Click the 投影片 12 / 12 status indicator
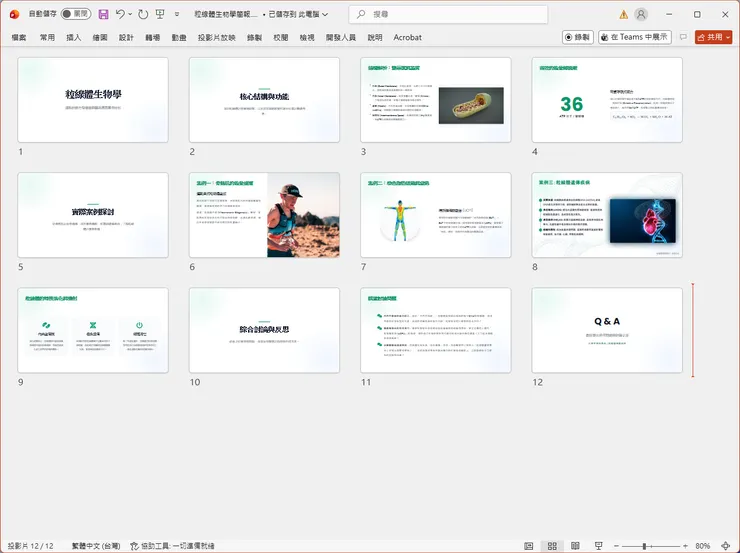The image size is (740, 553). tap(31, 546)
